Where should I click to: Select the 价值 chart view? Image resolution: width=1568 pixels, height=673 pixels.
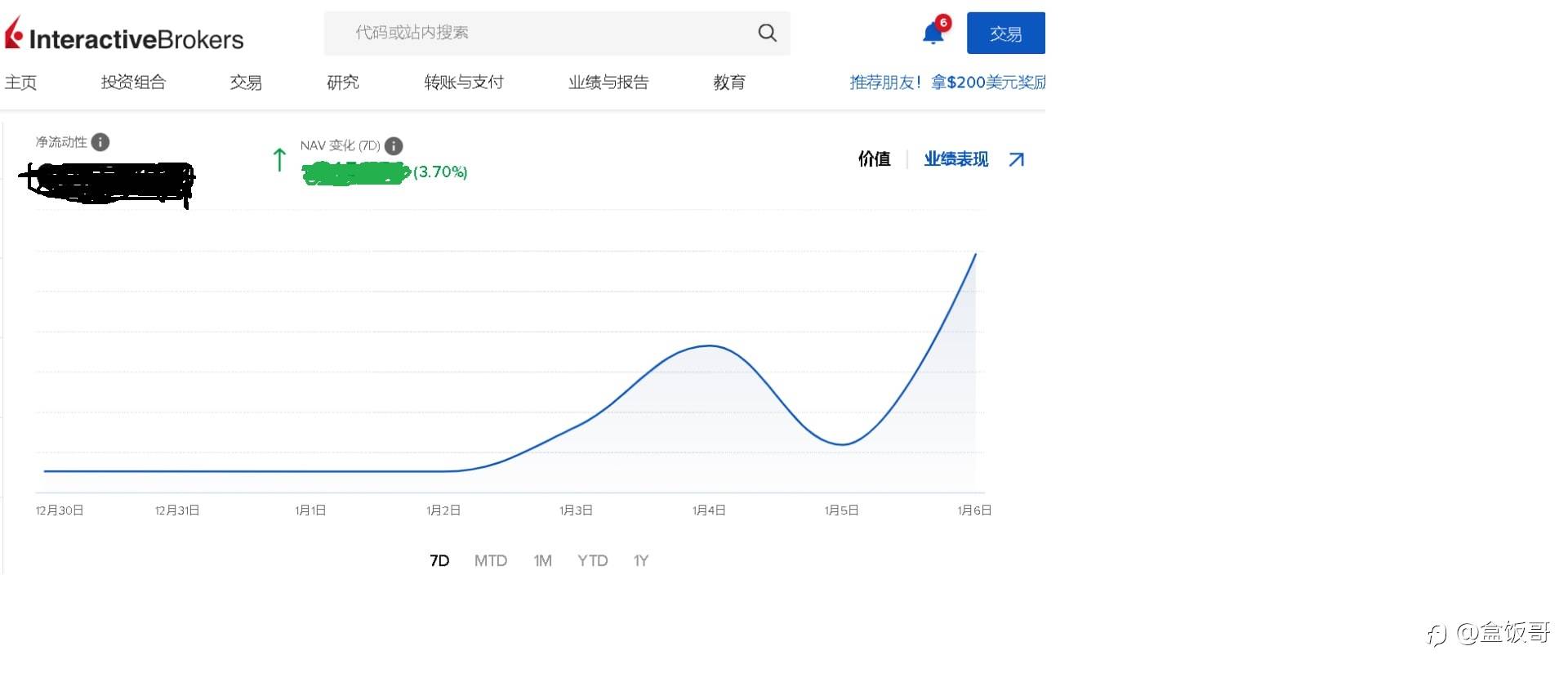(874, 159)
